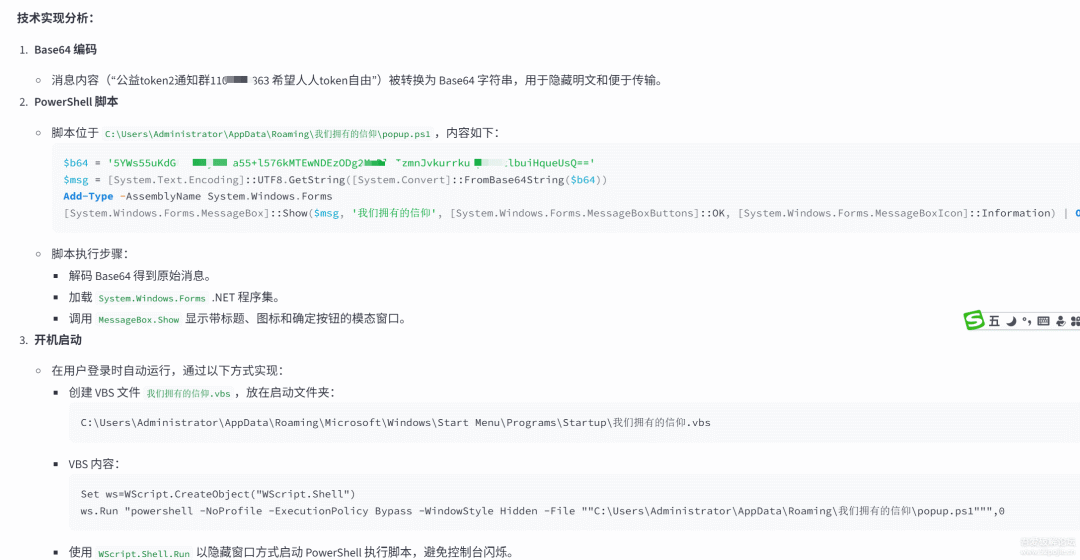Click the inline System.Windows.Forms code
Image resolution: width=1080 pixels, height=560 pixels.
[x=152, y=298]
